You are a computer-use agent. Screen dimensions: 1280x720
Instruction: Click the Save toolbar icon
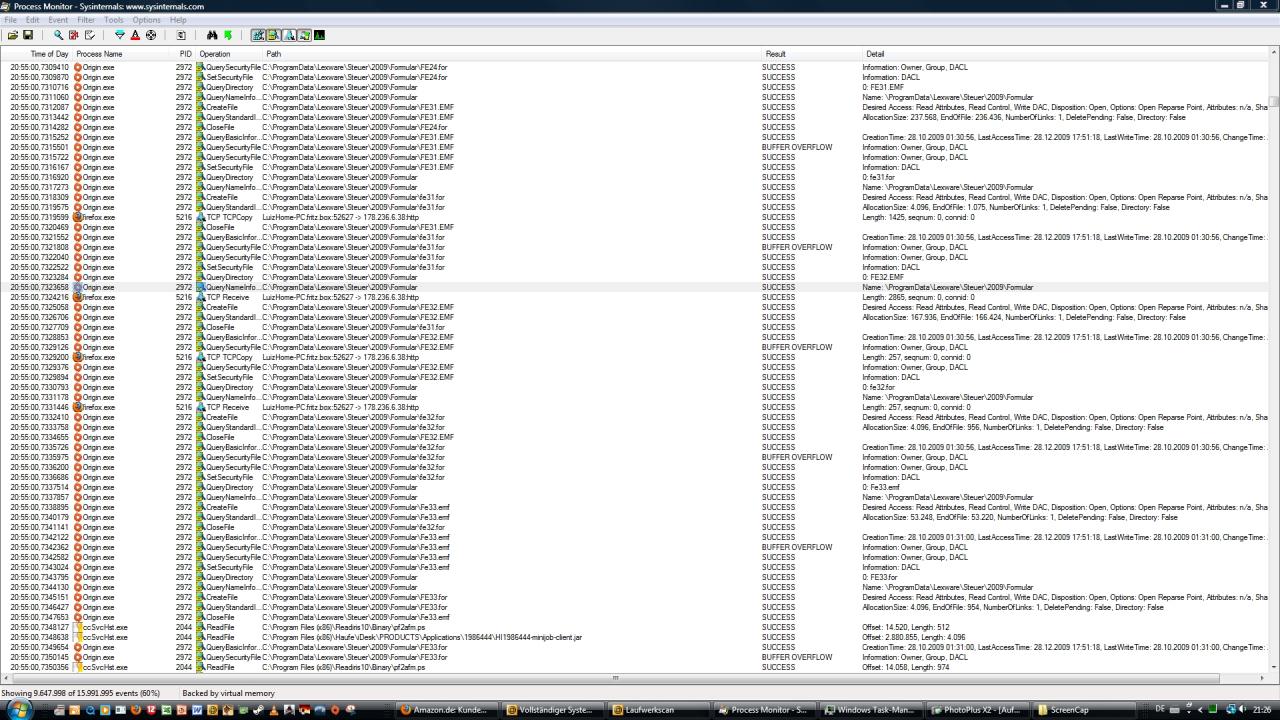pos(28,35)
